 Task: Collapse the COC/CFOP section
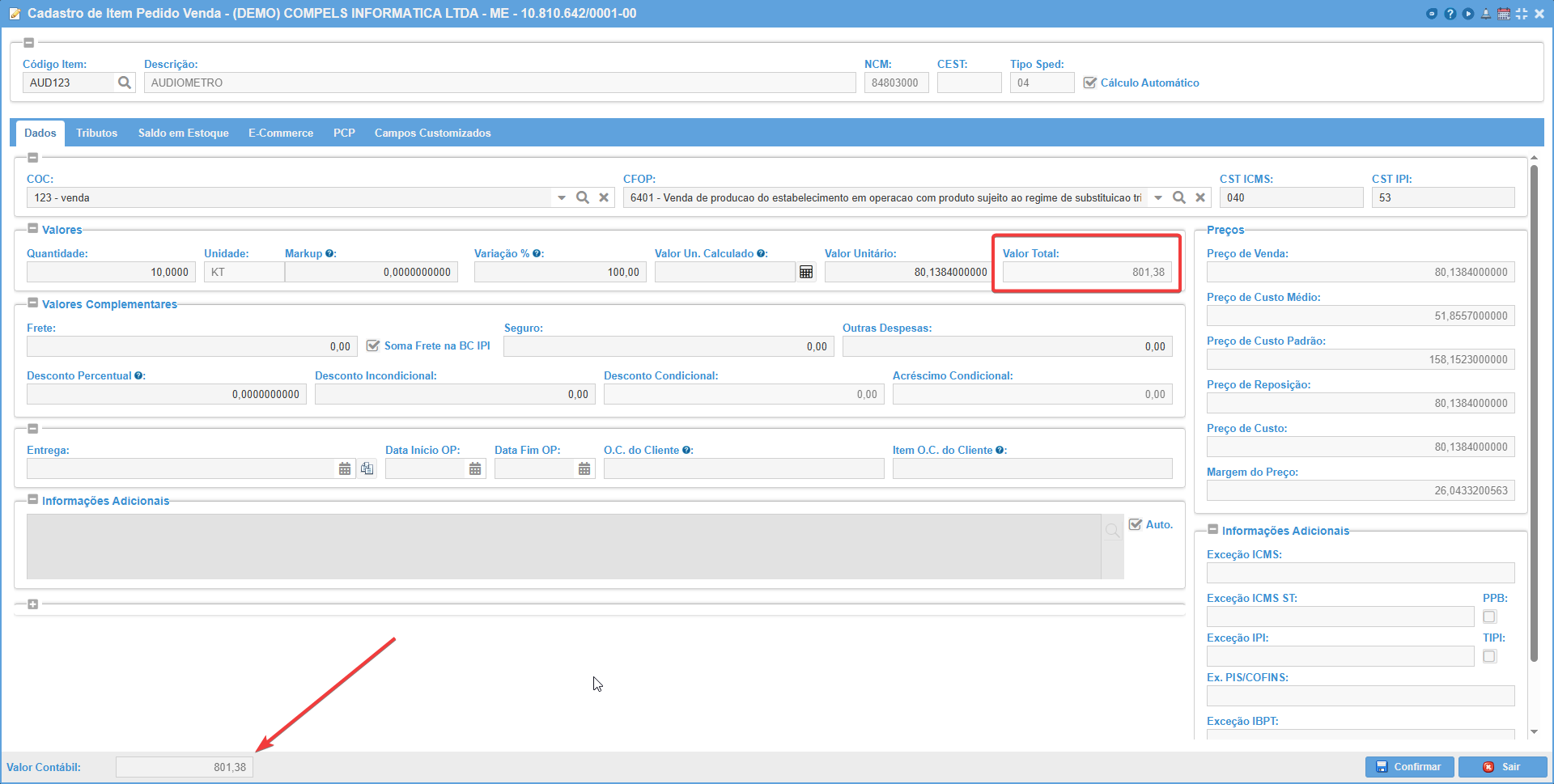(33, 158)
